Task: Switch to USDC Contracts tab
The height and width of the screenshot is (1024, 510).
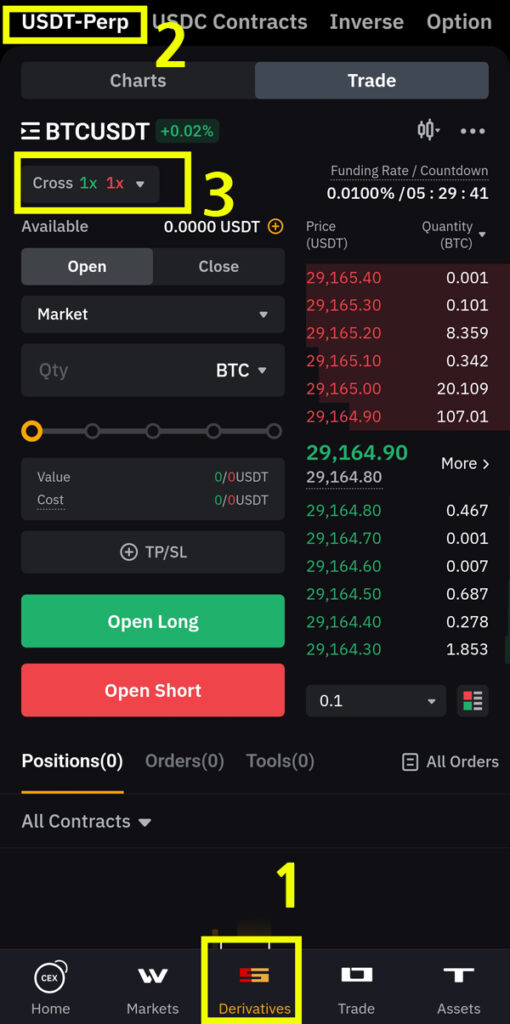Action: [230, 22]
